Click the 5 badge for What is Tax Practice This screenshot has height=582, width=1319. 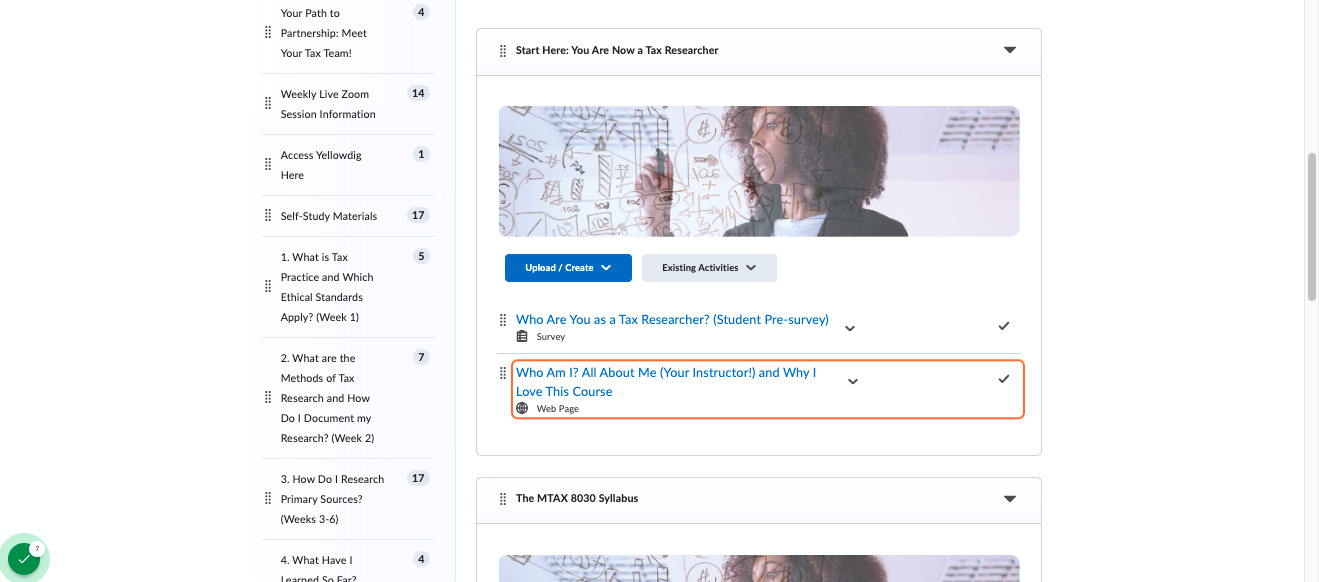point(421,256)
